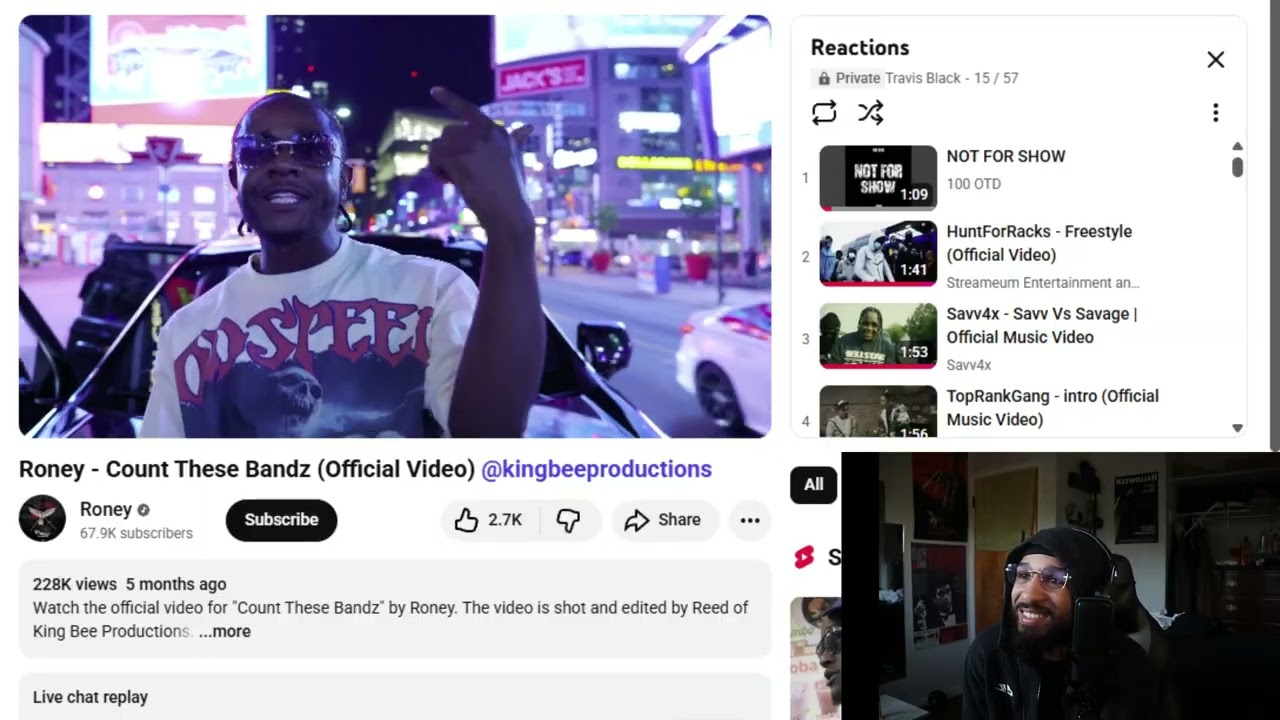Screen dimensions: 1280x720
Task: Click the Shorts logo icon
Action: pyautogui.click(x=804, y=557)
